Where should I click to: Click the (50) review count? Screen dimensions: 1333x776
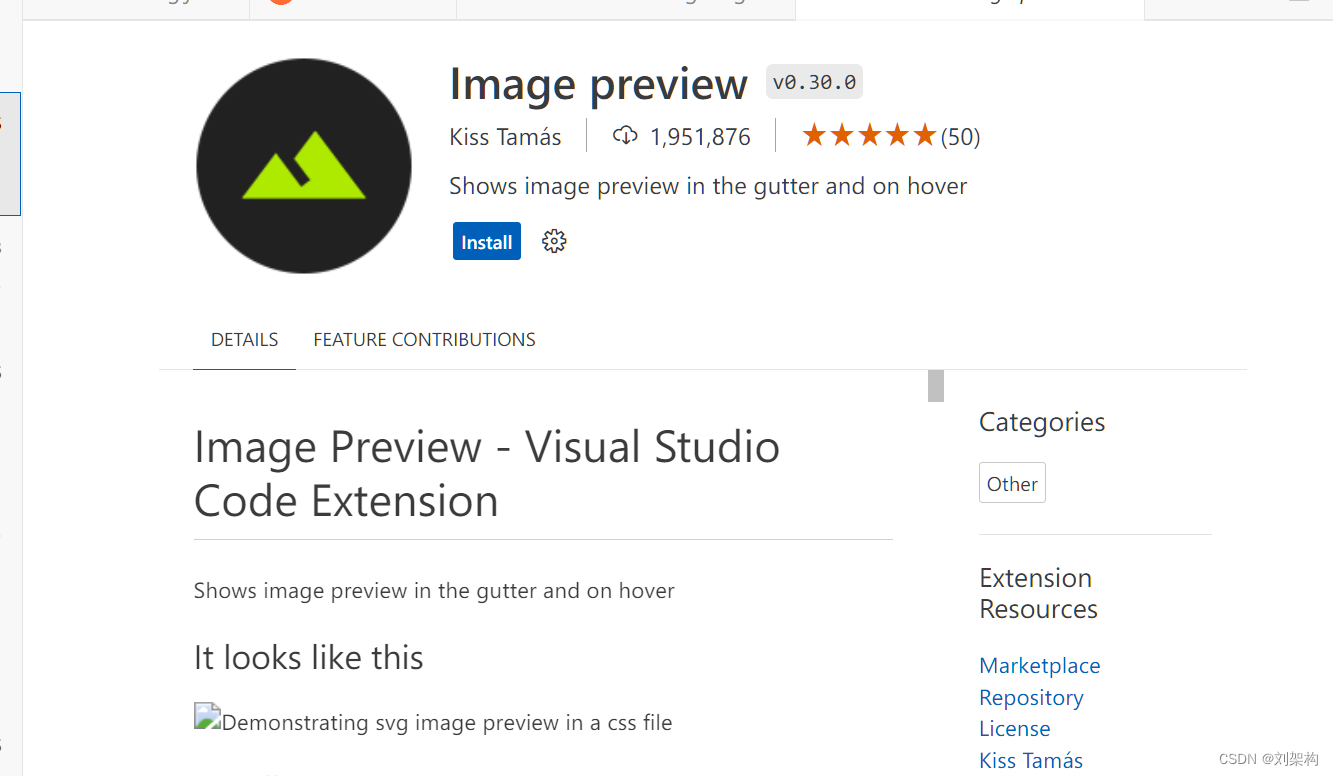[960, 137]
